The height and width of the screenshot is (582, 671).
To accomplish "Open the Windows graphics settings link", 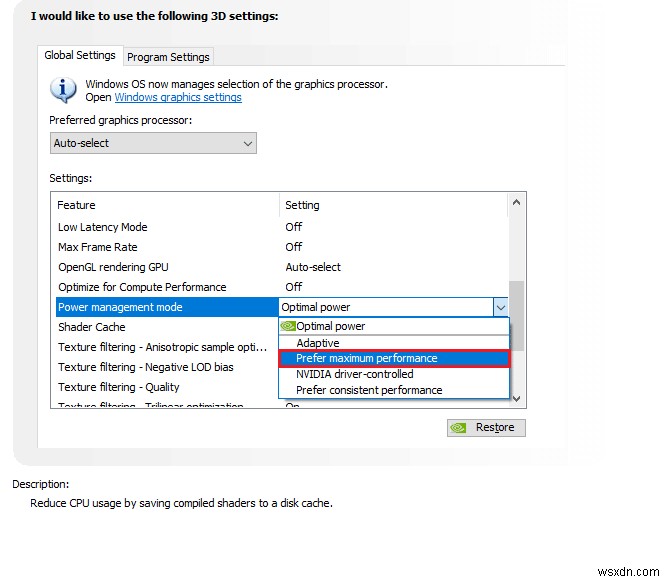I will (x=178, y=98).
